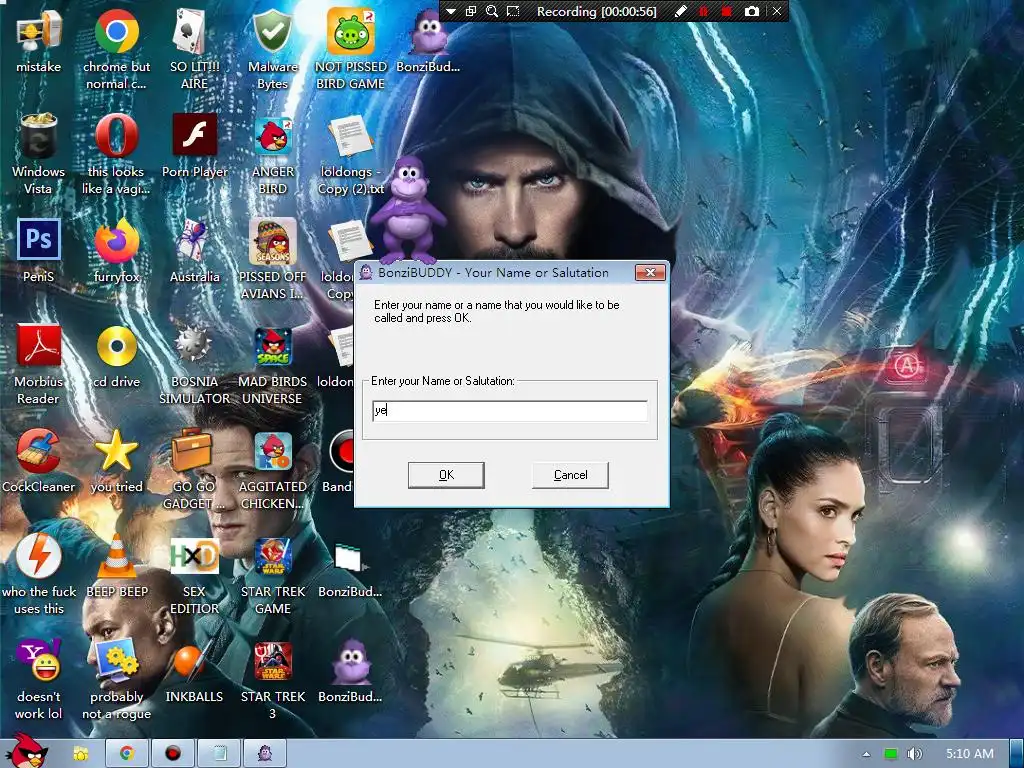Open the 'BOSNIA SIMULATOR' minesweeper icon
Viewport: 1024px width, 768px height.
coord(194,364)
